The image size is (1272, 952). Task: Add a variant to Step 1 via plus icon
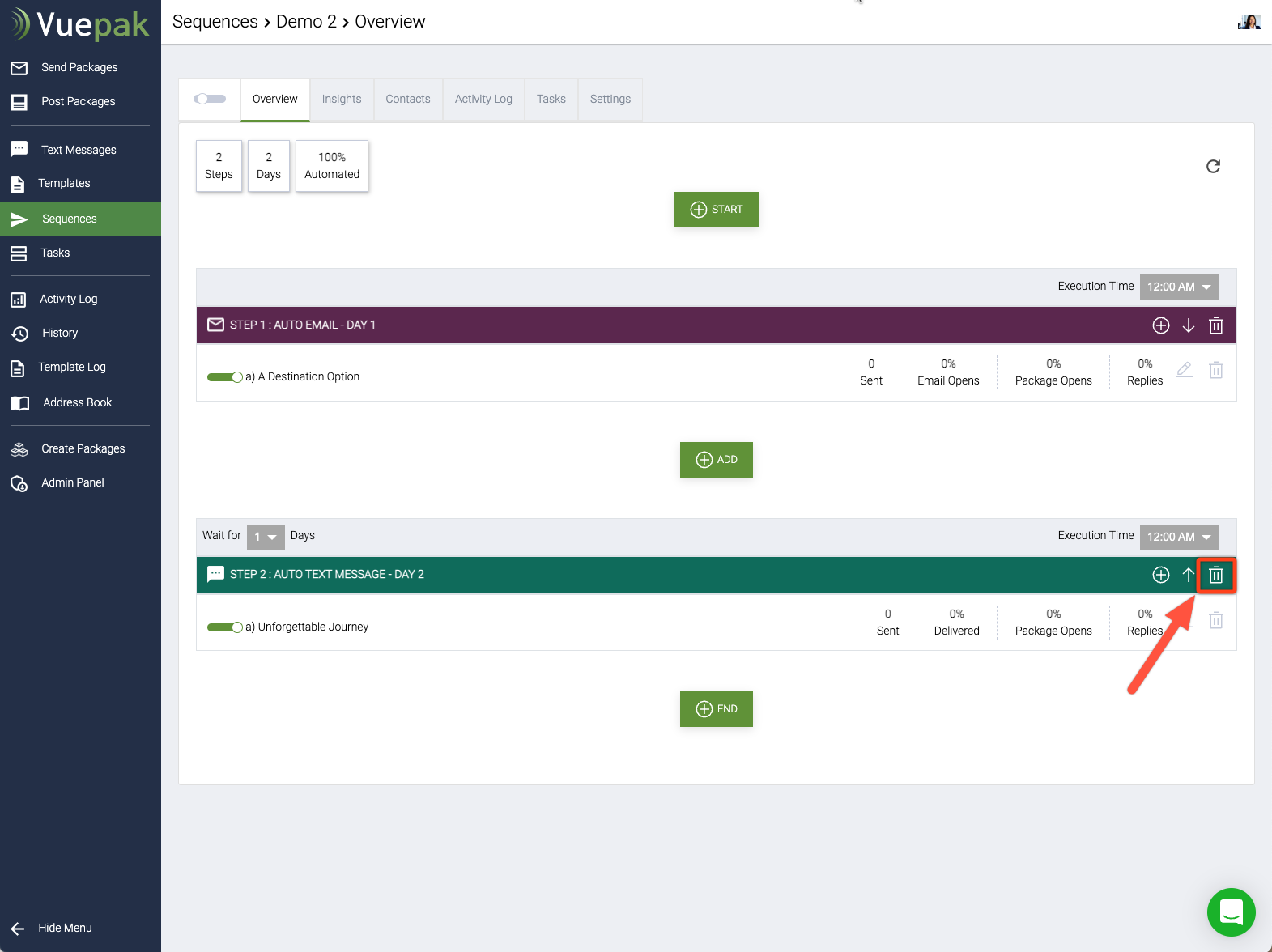coord(1160,325)
